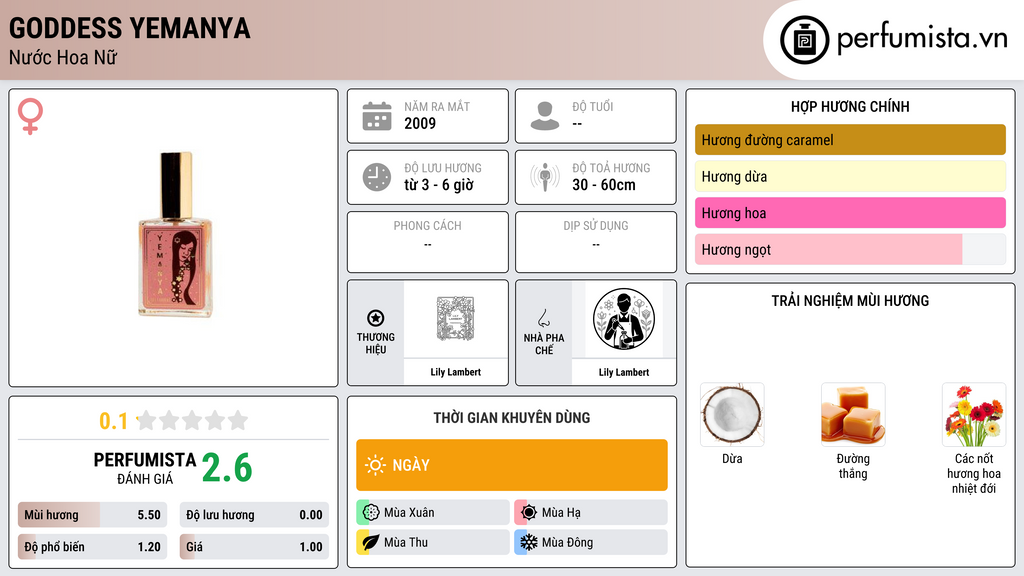Click the star rating icons next to 0.1
The height and width of the screenshot is (576, 1024).
(x=193, y=420)
